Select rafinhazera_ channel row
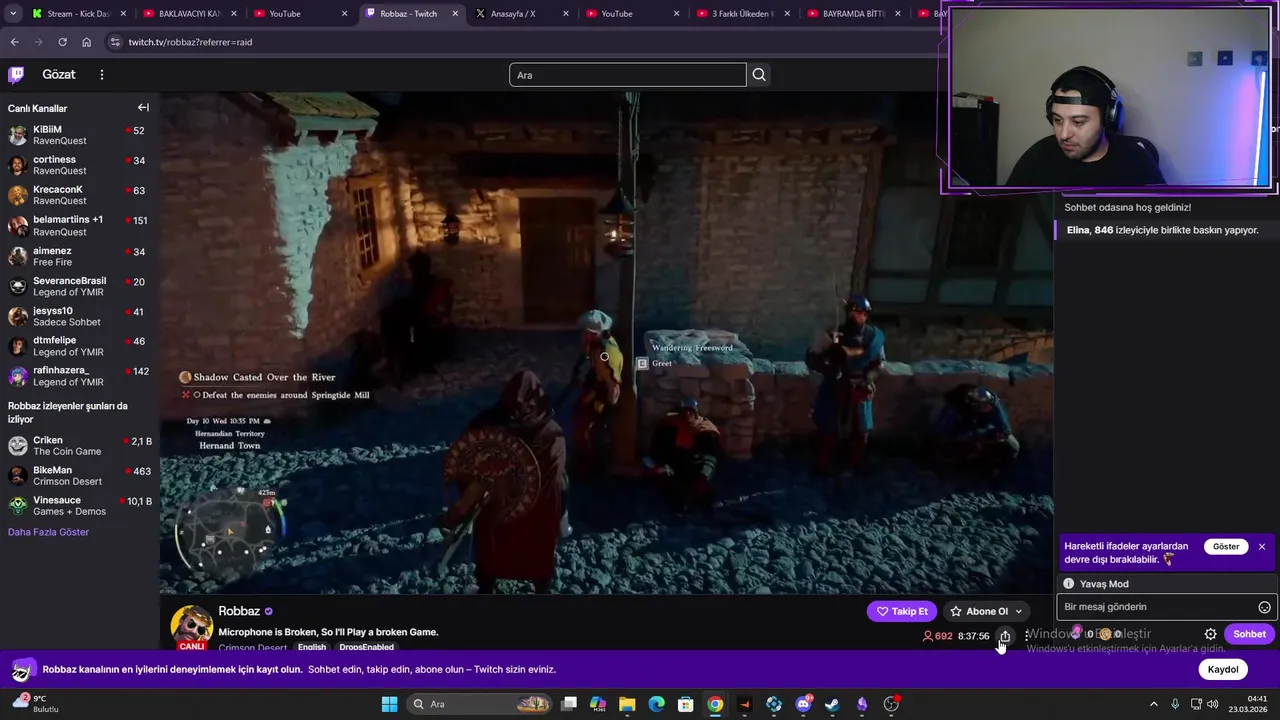1280x720 pixels. (x=79, y=376)
